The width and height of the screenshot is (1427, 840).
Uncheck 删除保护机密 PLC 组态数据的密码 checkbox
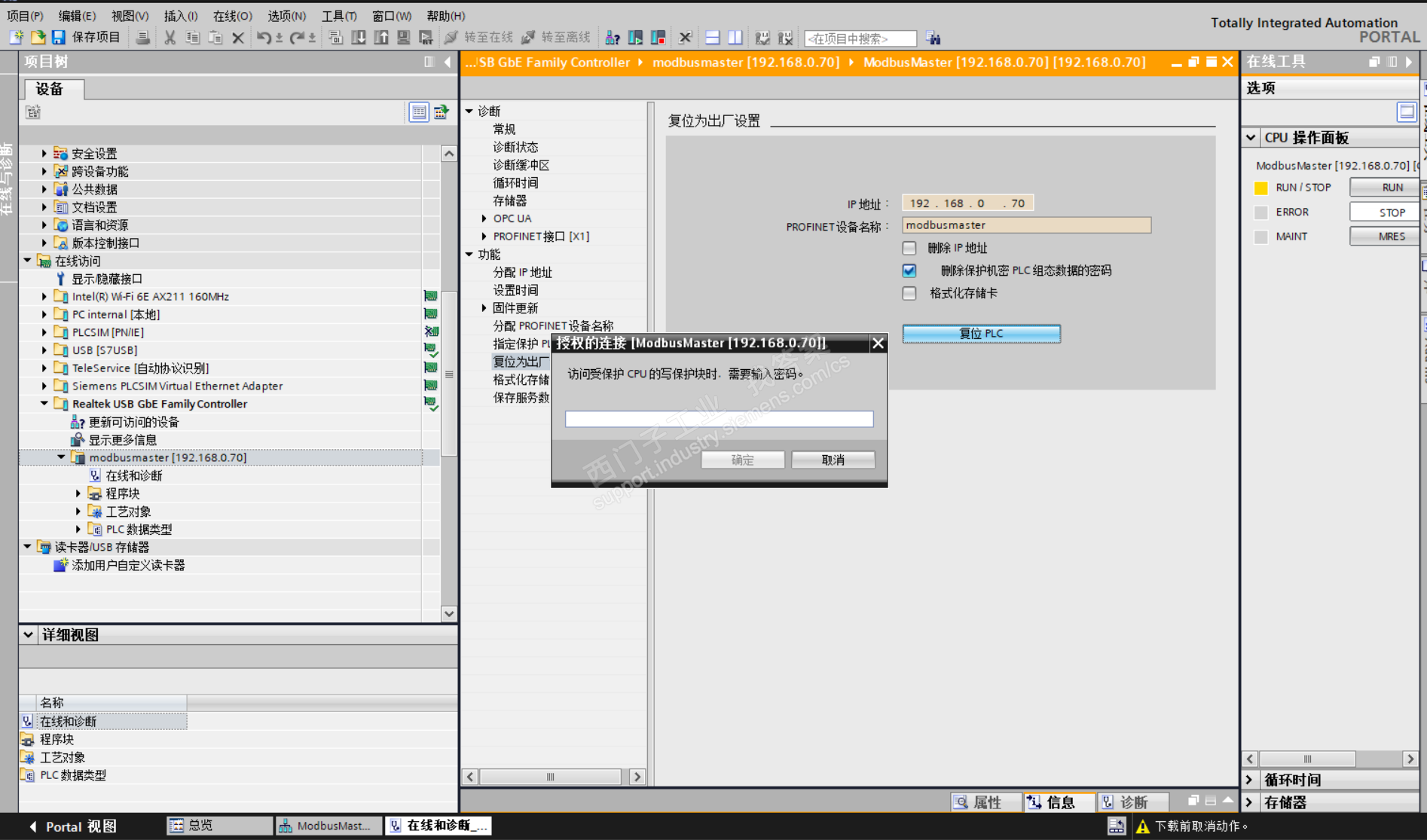pyautogui.click(x=909, y=270)
